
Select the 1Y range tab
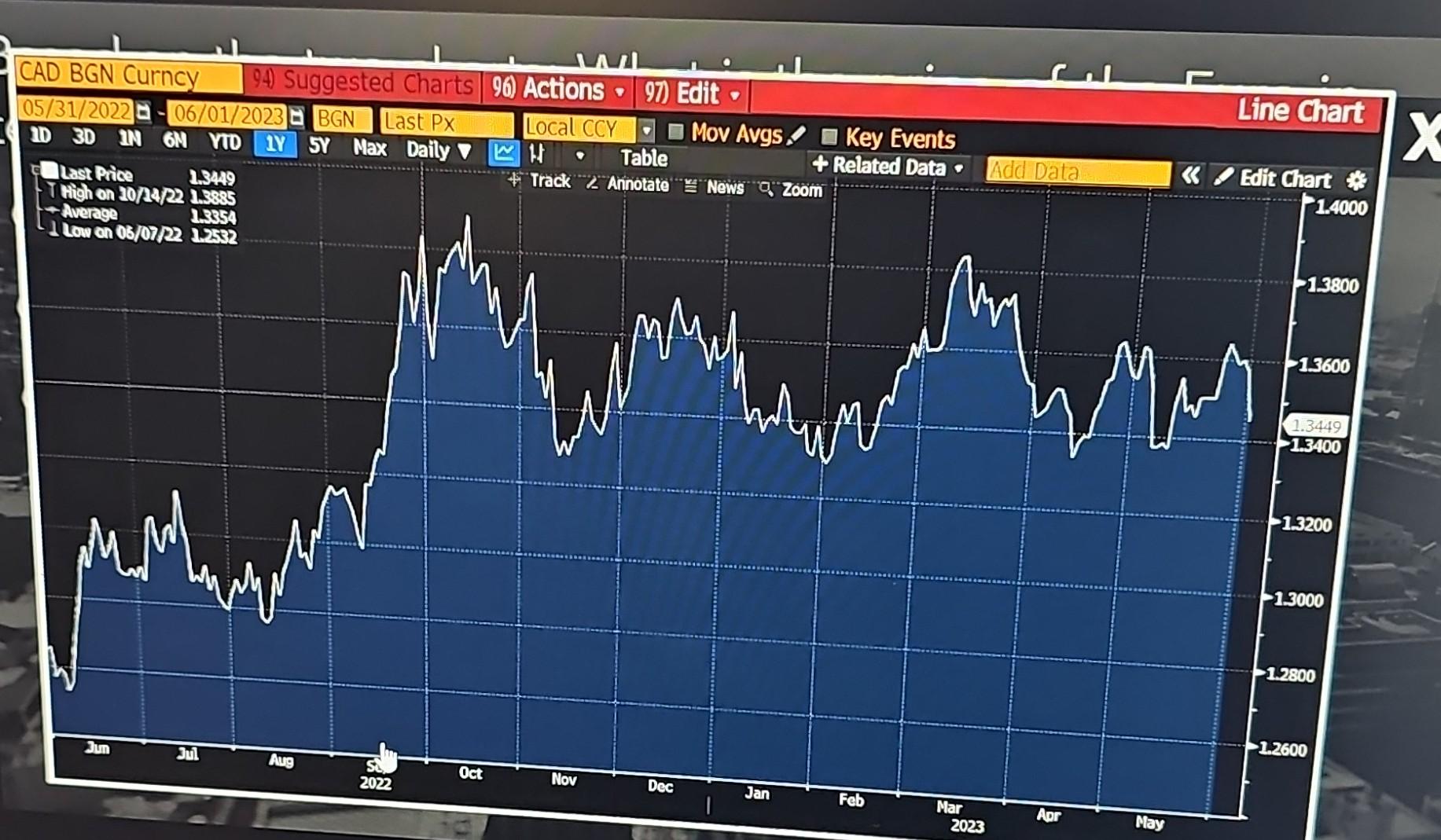[275, 145]
